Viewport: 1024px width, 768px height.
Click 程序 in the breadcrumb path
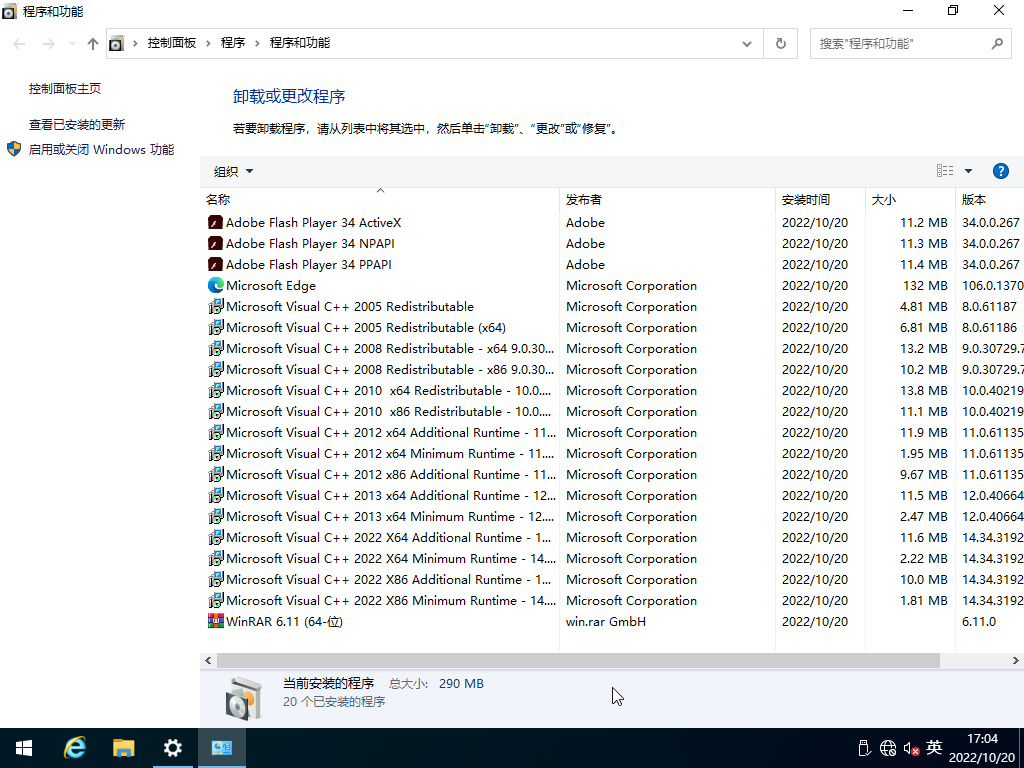click(x=232, y=43)
